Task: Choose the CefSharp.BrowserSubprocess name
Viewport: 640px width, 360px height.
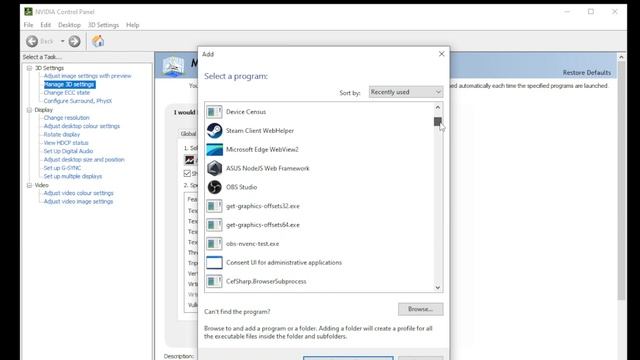Action: point(266,281)
